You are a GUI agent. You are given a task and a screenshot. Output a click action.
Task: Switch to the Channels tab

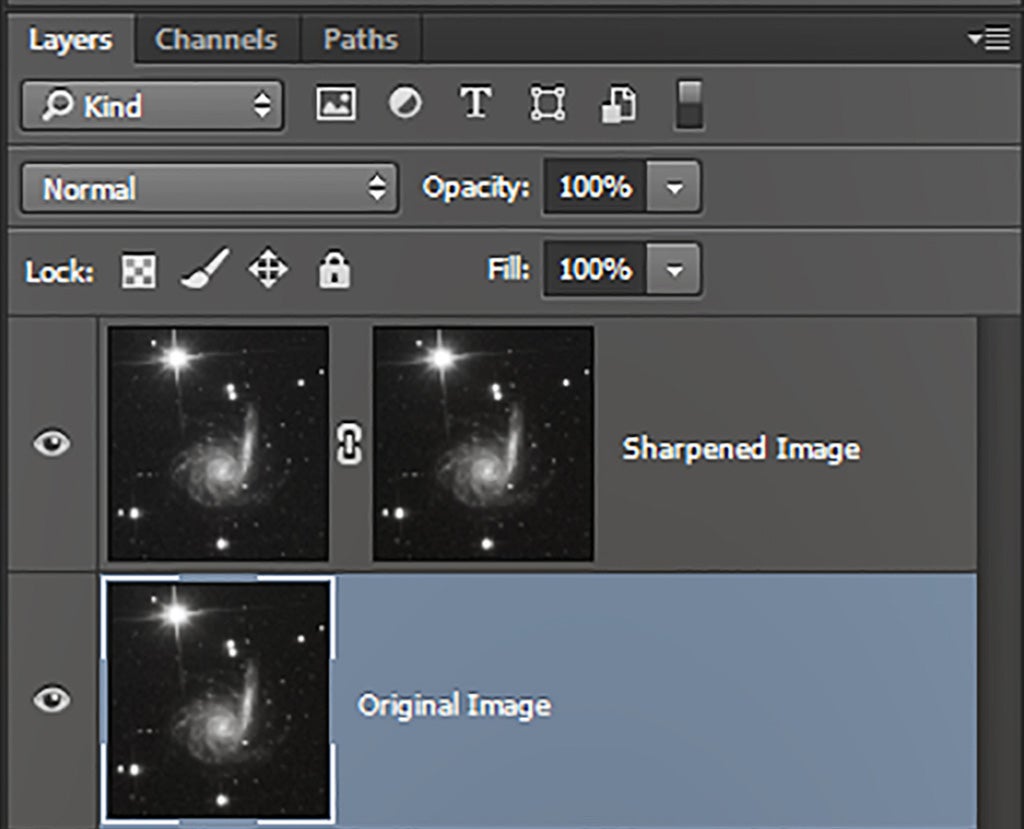click(x=216, y=39)
